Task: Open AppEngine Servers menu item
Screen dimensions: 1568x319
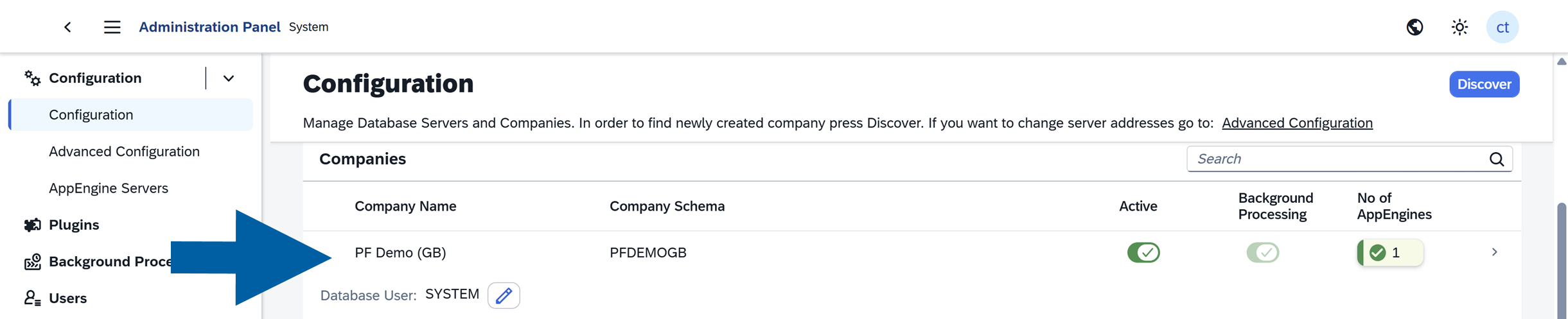Action: coord(109,188)
